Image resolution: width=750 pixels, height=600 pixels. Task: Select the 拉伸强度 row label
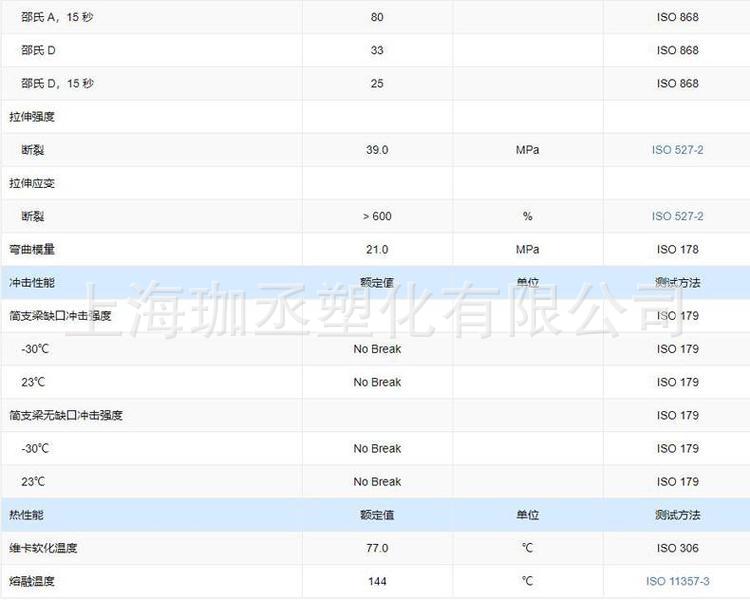point(32,116)
